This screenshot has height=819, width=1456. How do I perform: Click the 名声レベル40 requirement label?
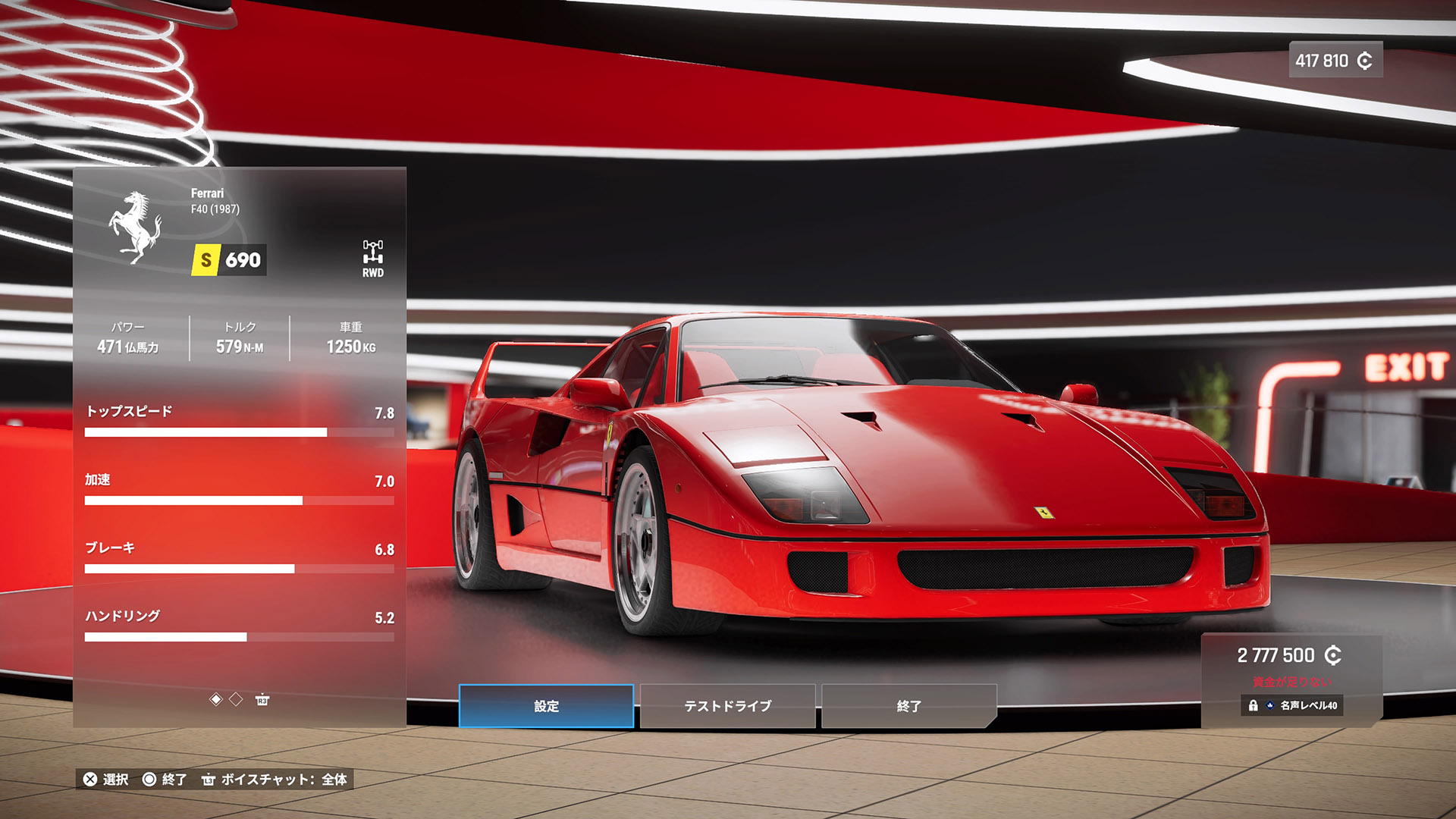1308,705
